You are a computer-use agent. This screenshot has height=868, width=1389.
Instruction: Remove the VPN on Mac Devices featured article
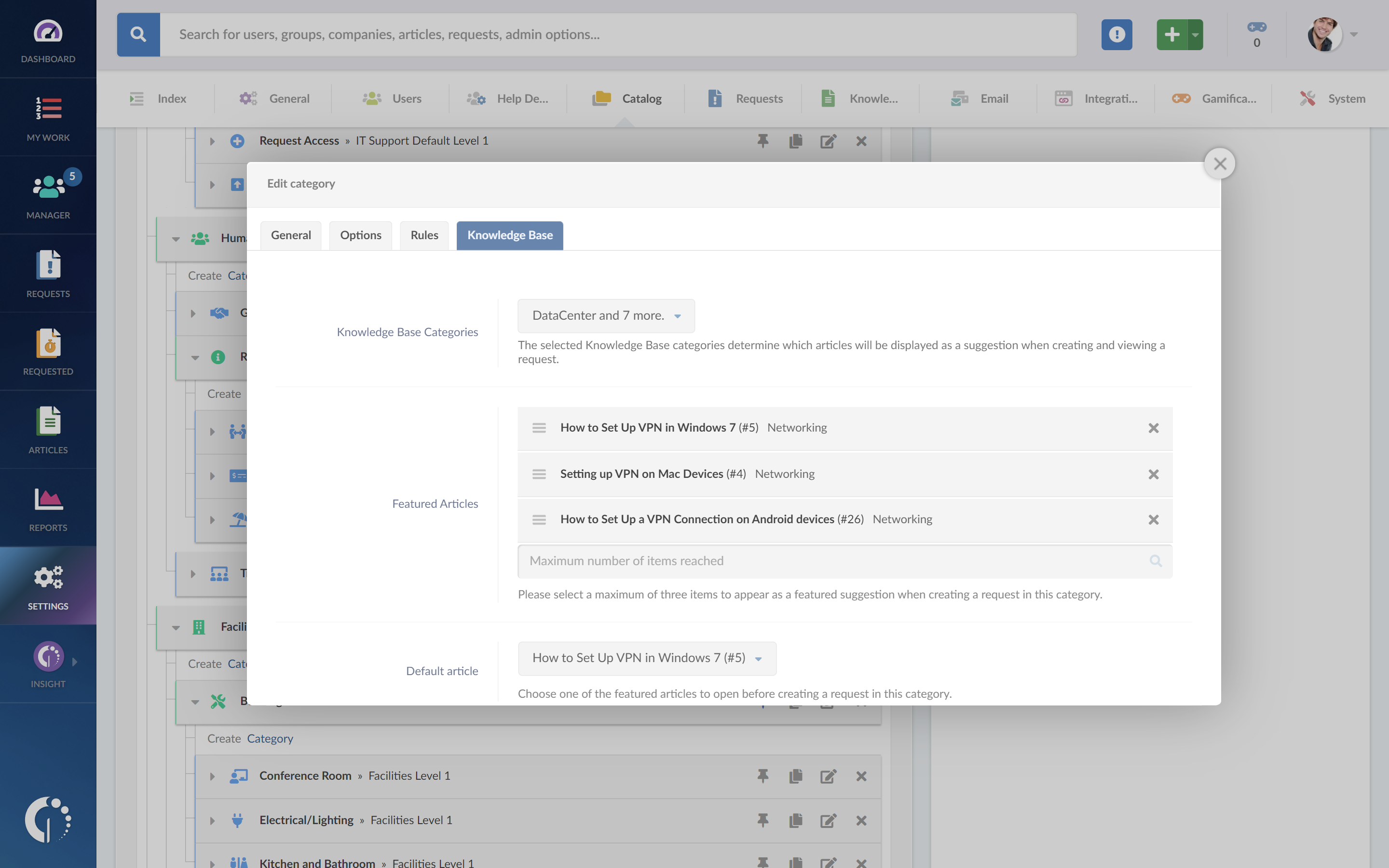coord(1153,473)
